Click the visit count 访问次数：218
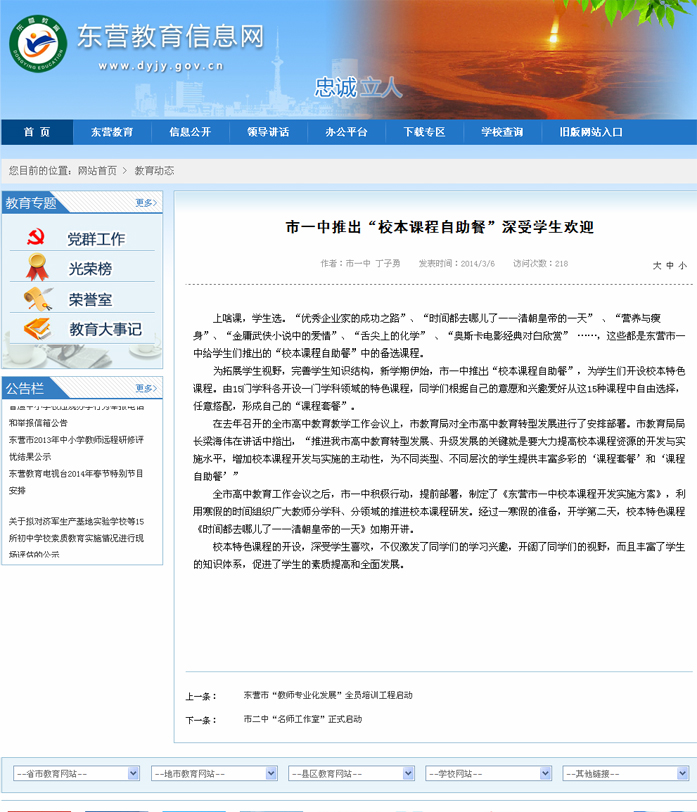This screenshot has height=812, width=697. 541,264
